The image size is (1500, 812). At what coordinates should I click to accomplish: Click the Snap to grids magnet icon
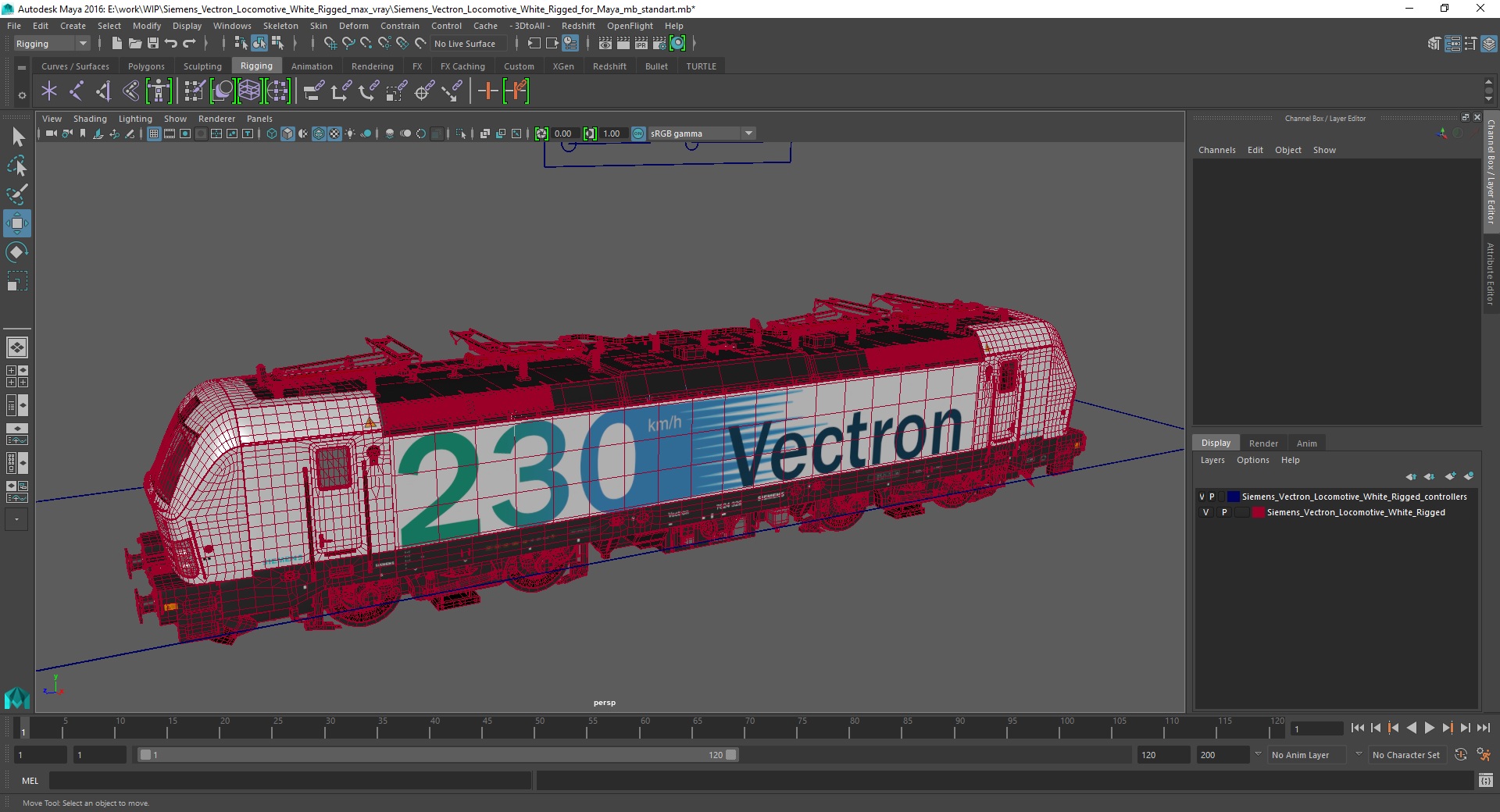tap(330, 44)
